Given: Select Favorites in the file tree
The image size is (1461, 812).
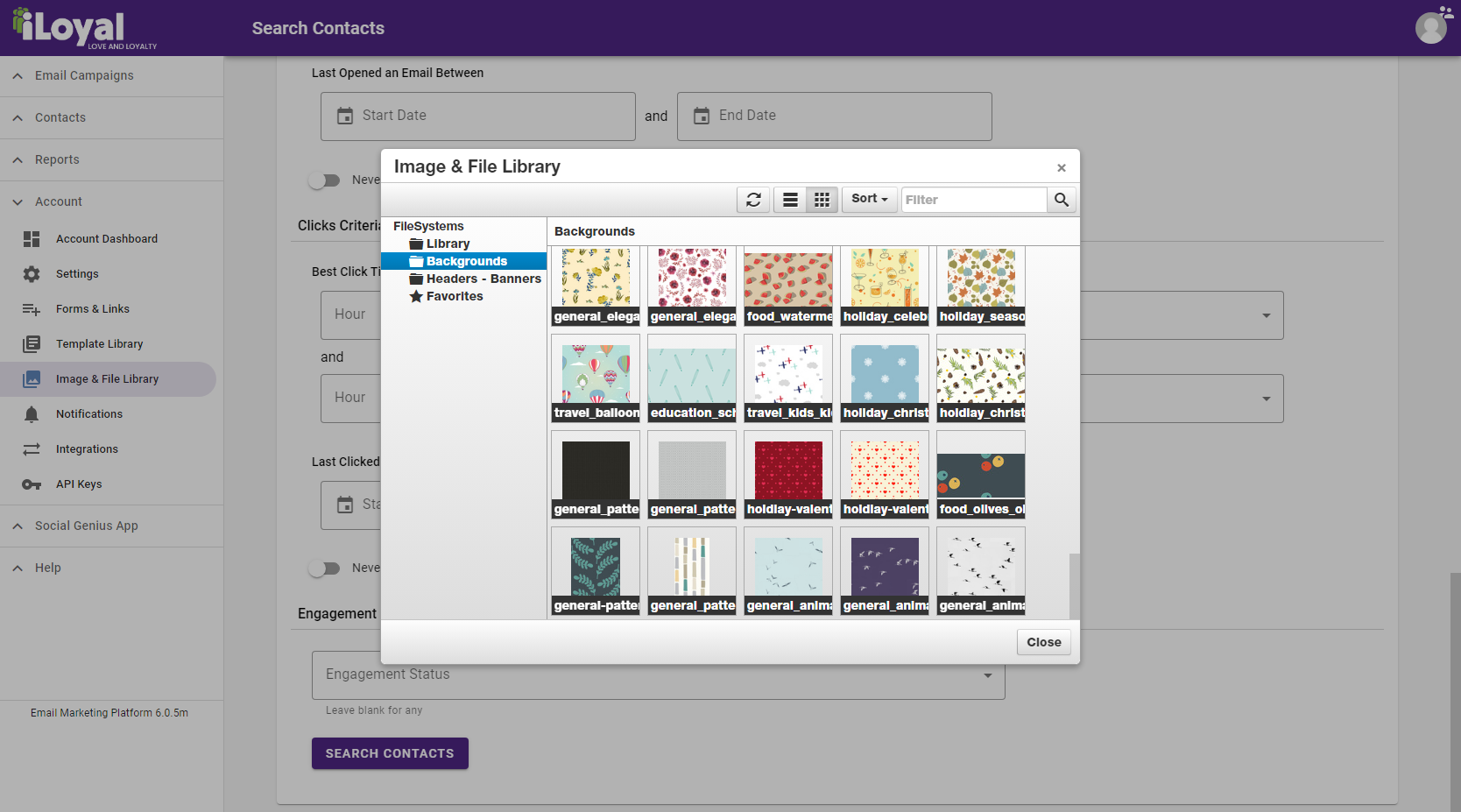Looking at the screenshot, I should pos(455,296).
